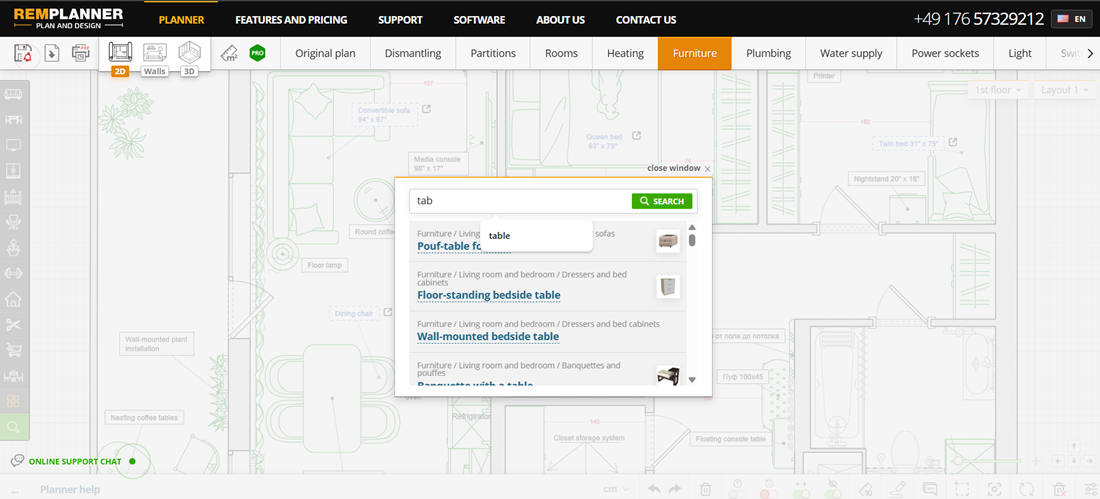Click the undo arrow in bottom toolbar
The image size is (1100, 499).
(x=654, y=489)
